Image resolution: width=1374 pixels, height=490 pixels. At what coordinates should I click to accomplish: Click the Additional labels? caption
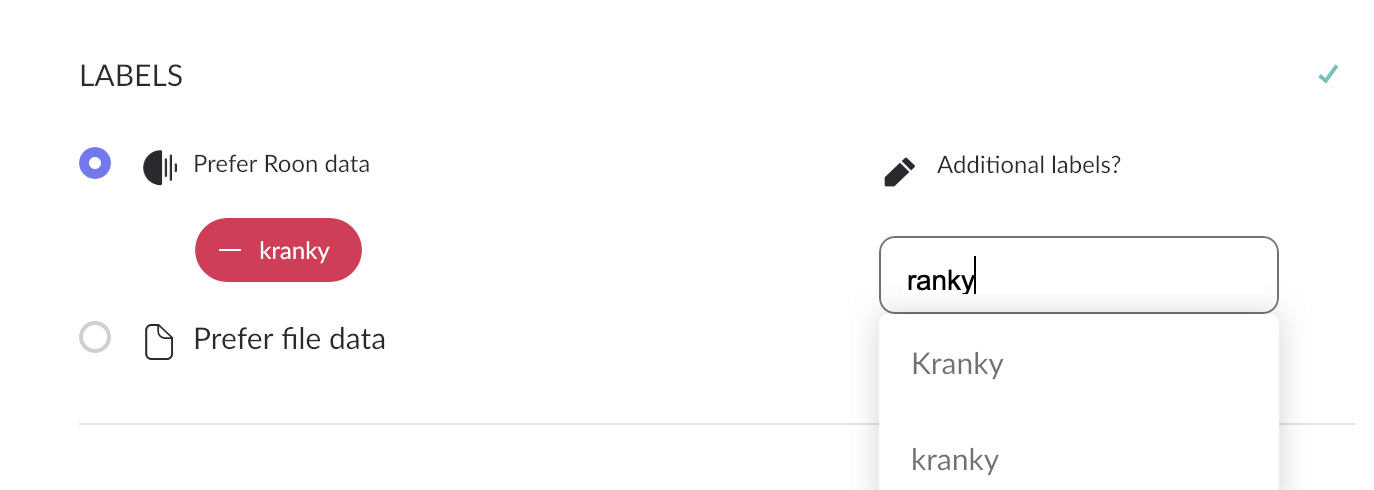(x=1028, y=165)
